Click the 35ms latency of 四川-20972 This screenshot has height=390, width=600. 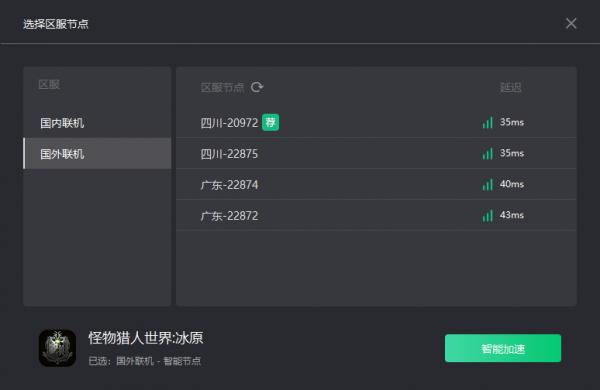click(512, 122)
